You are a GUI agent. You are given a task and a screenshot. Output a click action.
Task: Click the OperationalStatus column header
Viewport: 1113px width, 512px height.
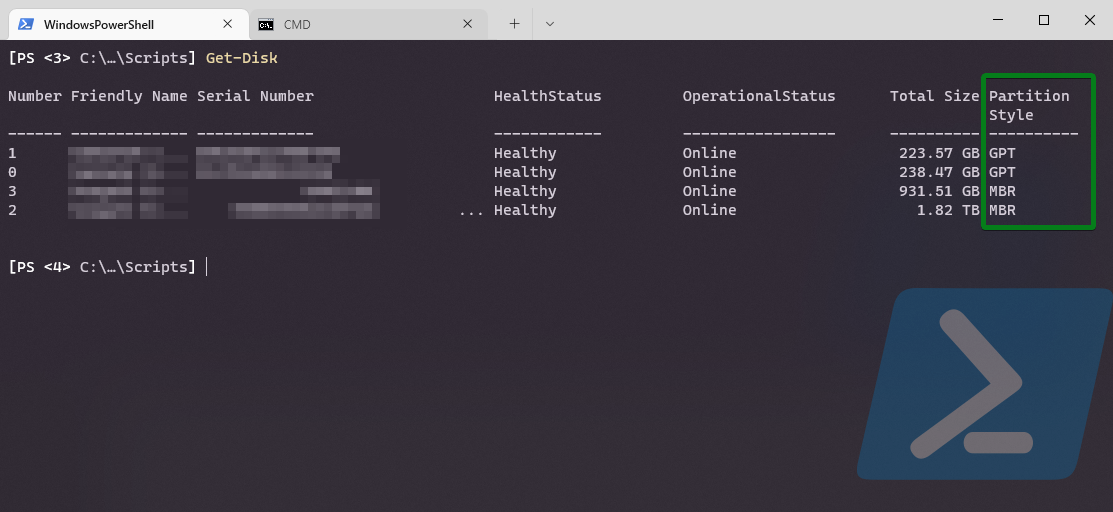pos(758,96)
